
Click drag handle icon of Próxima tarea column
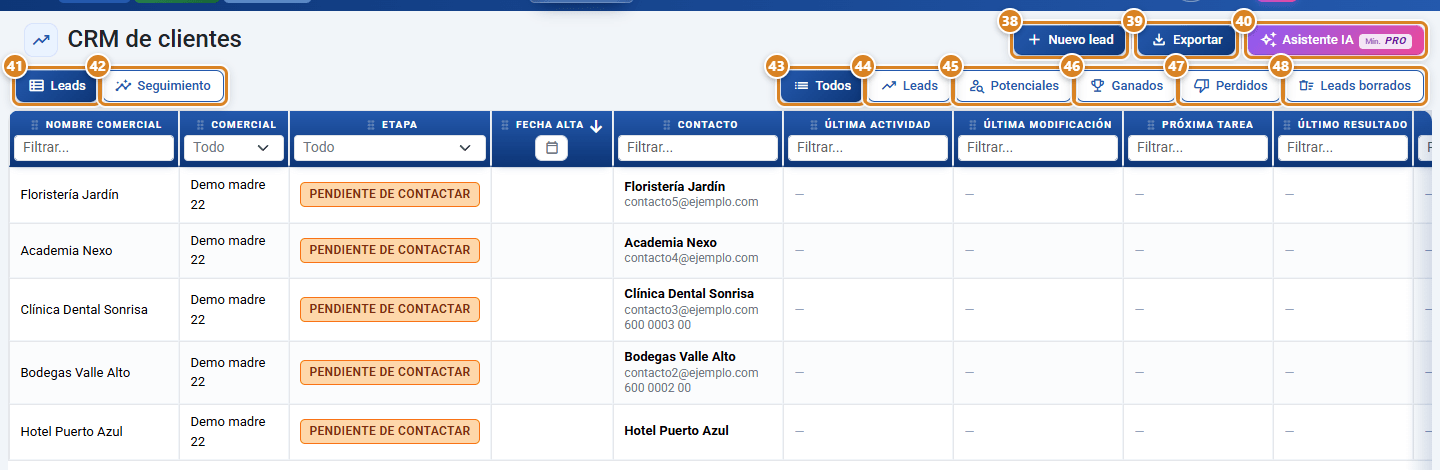coord(1152,125)
